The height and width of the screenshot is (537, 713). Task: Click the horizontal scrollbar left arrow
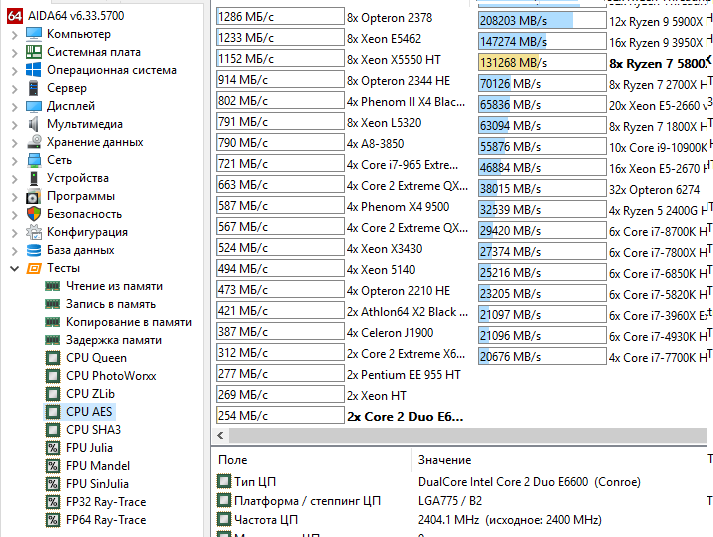pyautogui.click(x=221, y=435)
